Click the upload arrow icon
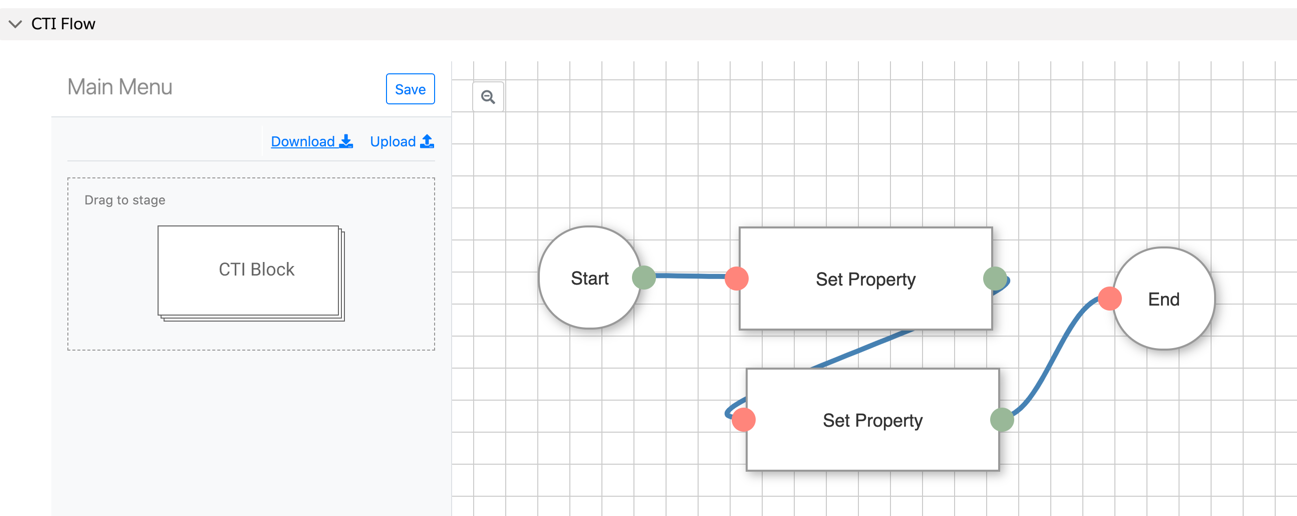 click(427, 141)
